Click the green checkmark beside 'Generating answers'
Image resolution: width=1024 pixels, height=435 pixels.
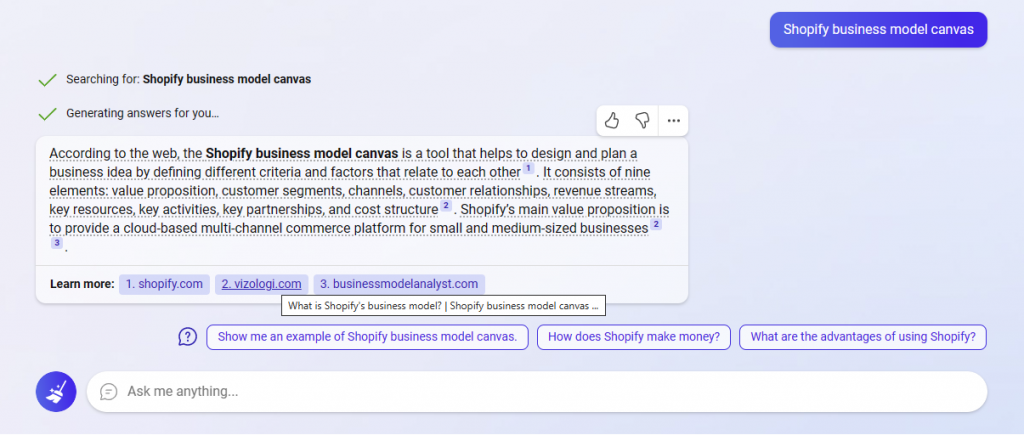47,114
